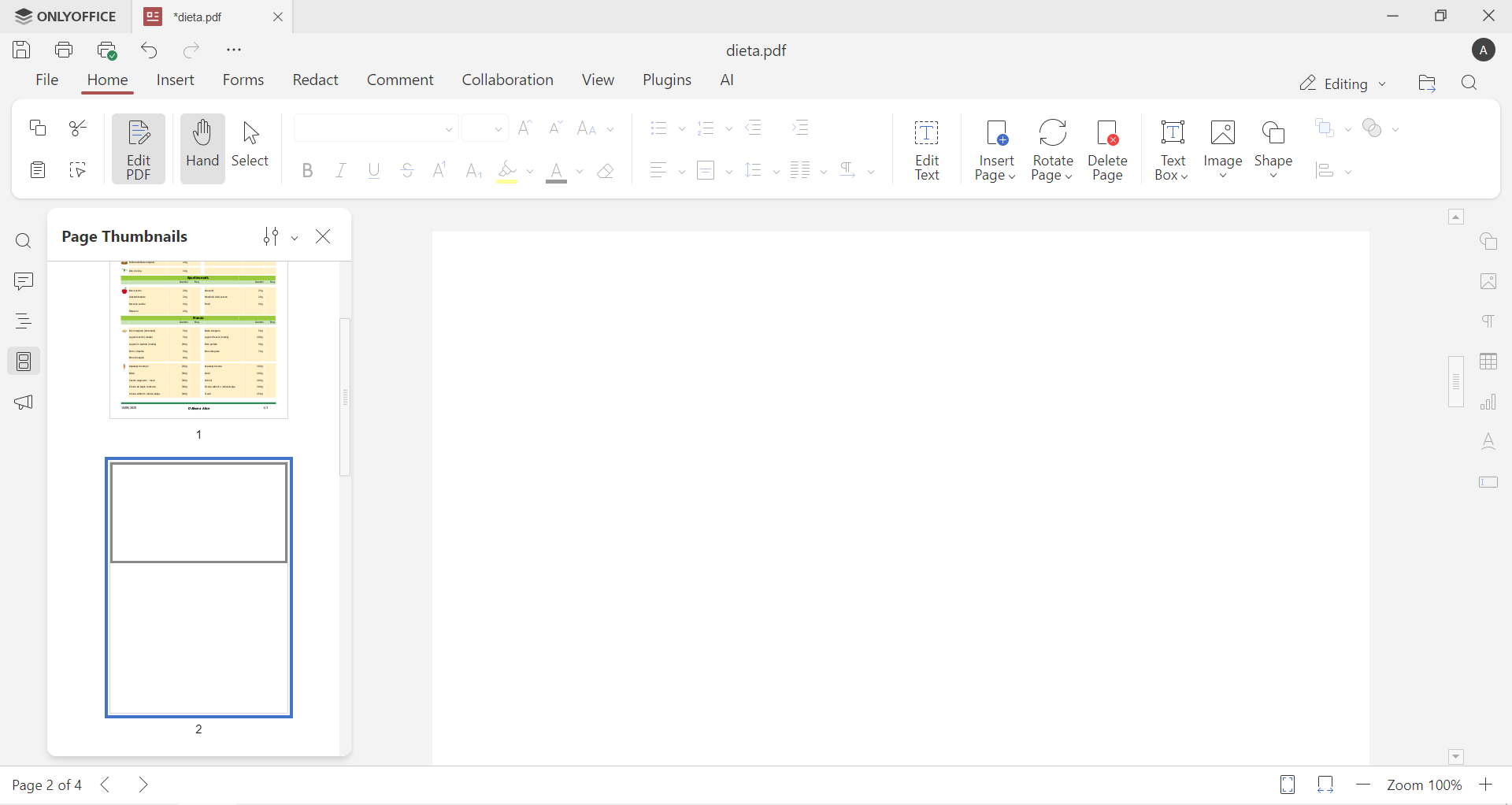Select the Hand tool
Viewport: 1512px width, 805px height.
202,148
